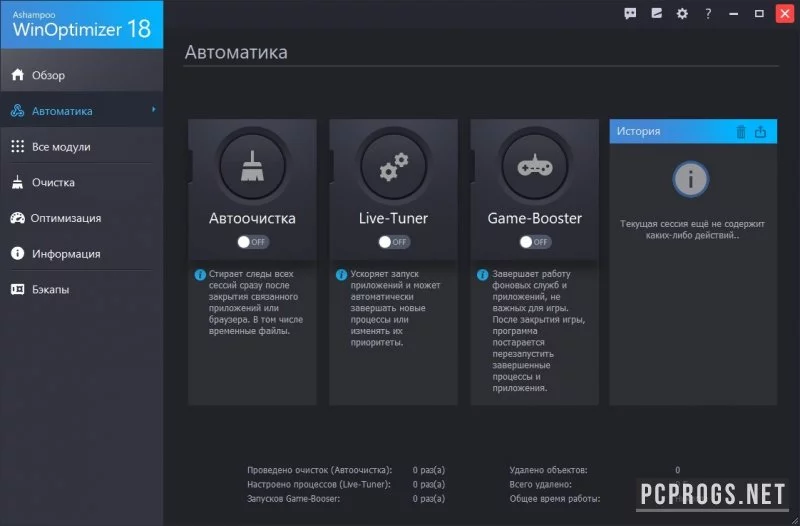Viewport: 800px width, 526px height.
Task: Click 'Настроено процессов (Live-Tuner):' label
Action: 319,484
